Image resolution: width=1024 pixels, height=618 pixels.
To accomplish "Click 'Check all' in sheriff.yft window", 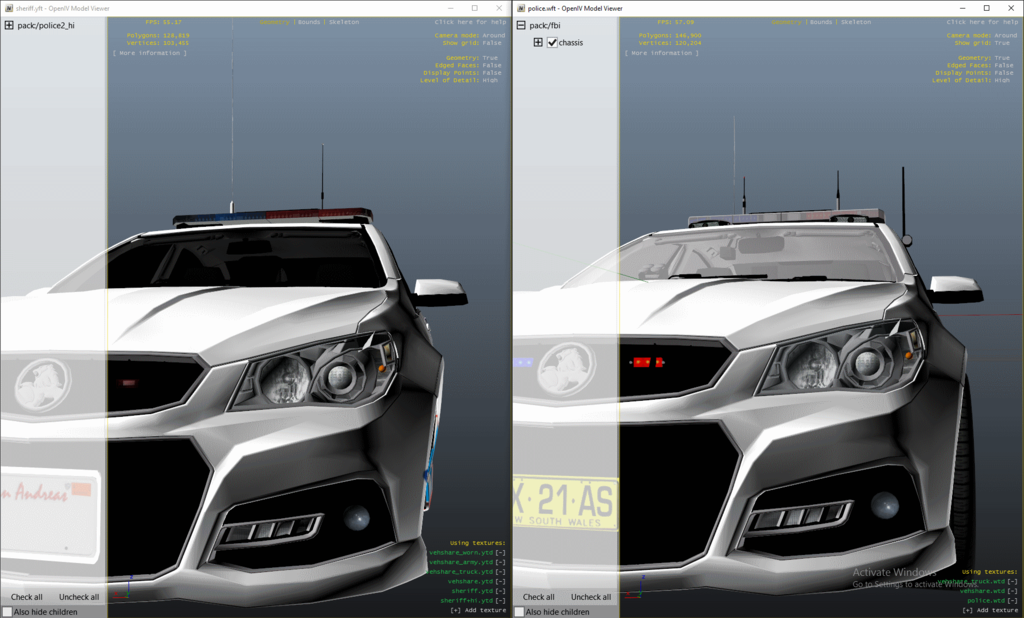I will click(27, 597).
